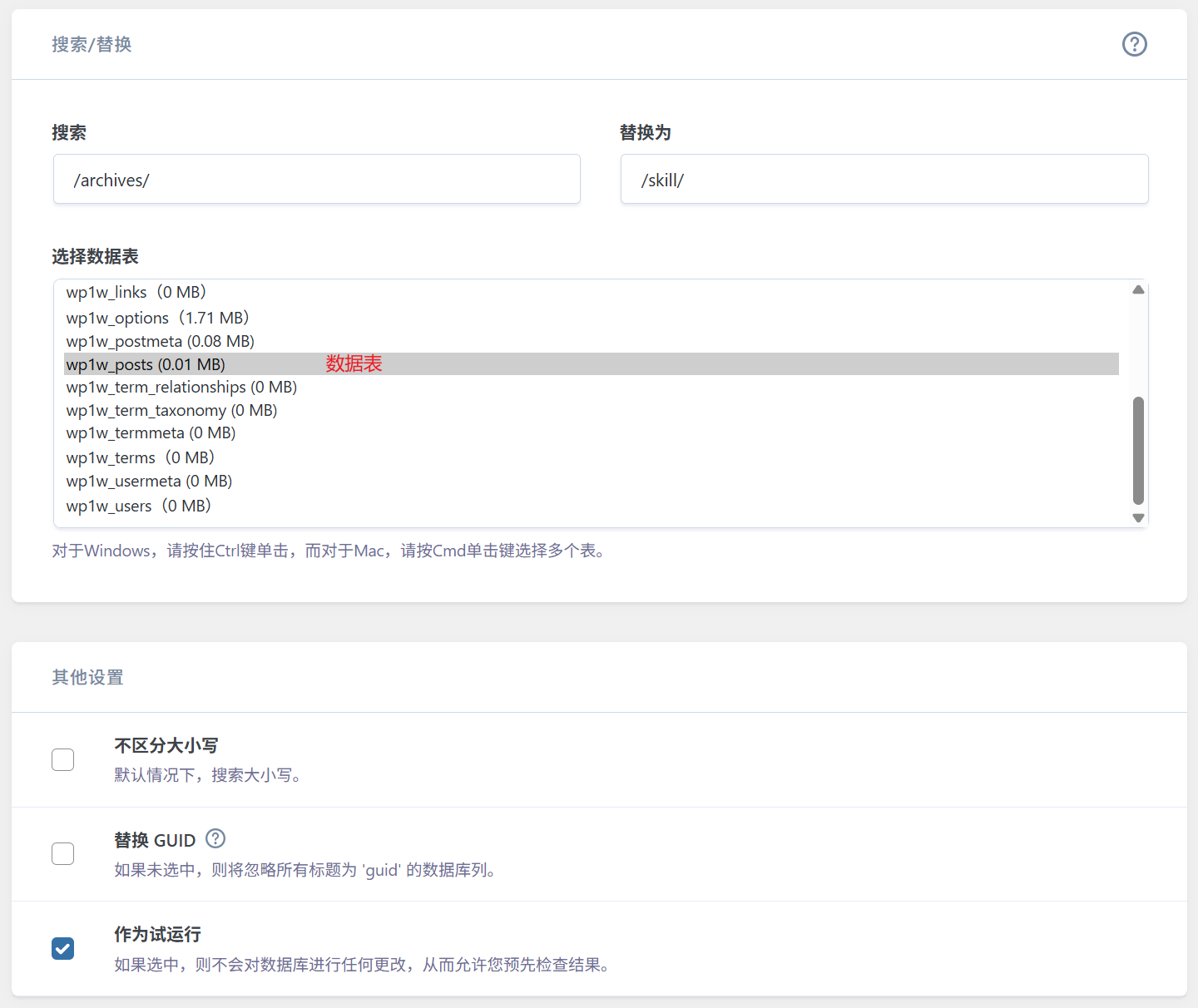Choose wp1w_term_relationships in table list
Screen dimensions: 1198x1008
click(x=181, y=388)
